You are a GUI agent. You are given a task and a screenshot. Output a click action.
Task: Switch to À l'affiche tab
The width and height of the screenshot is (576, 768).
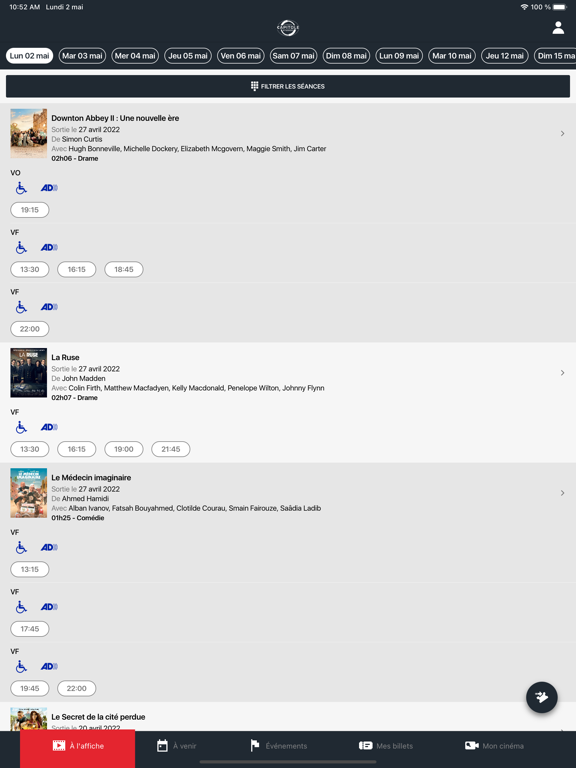pos(77,746)
